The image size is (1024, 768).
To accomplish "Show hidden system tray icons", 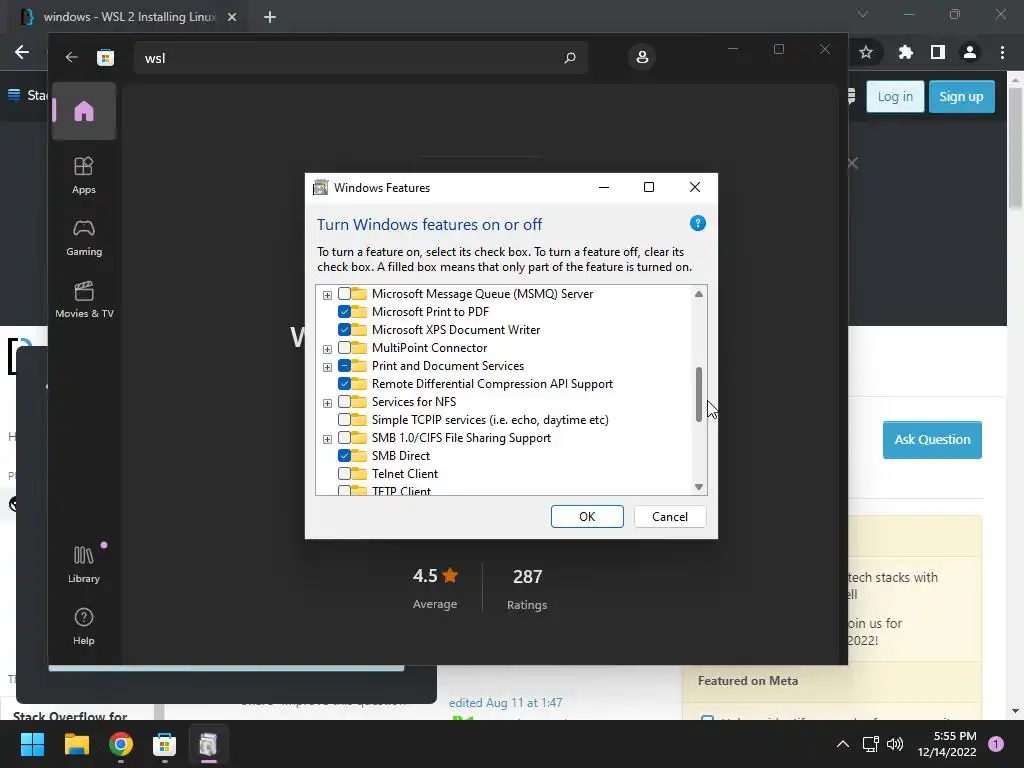I will [x=843, y=744].
